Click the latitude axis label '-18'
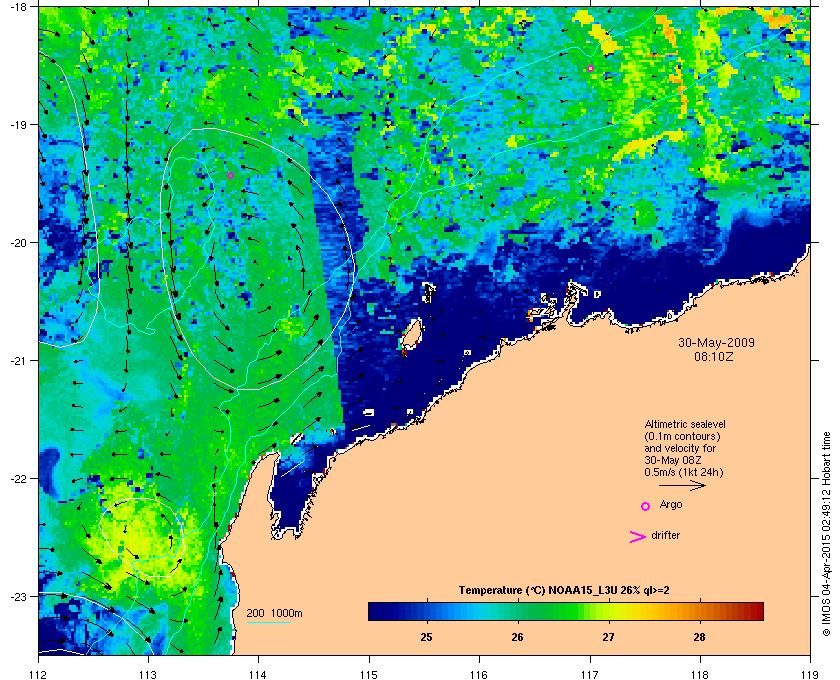This screenshot has height=680, width=840. point(18,7)
